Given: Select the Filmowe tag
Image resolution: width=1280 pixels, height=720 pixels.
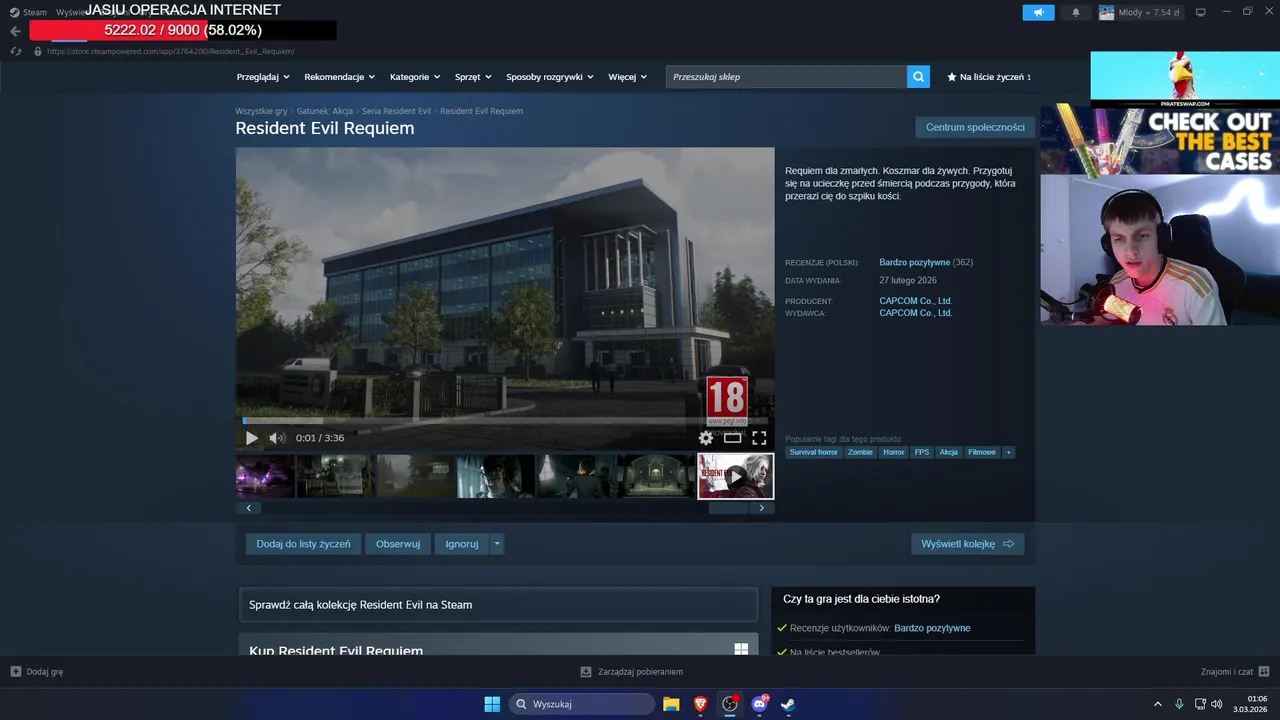Looking at the screenshot, I should tap(982, 452).
